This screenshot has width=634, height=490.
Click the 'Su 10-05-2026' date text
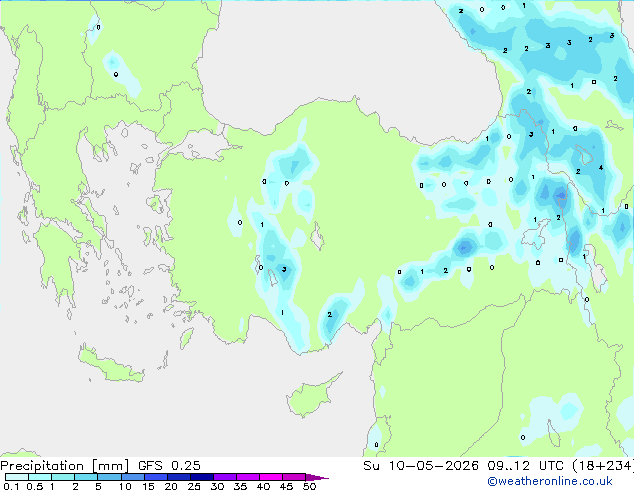[x=421, y=466]
